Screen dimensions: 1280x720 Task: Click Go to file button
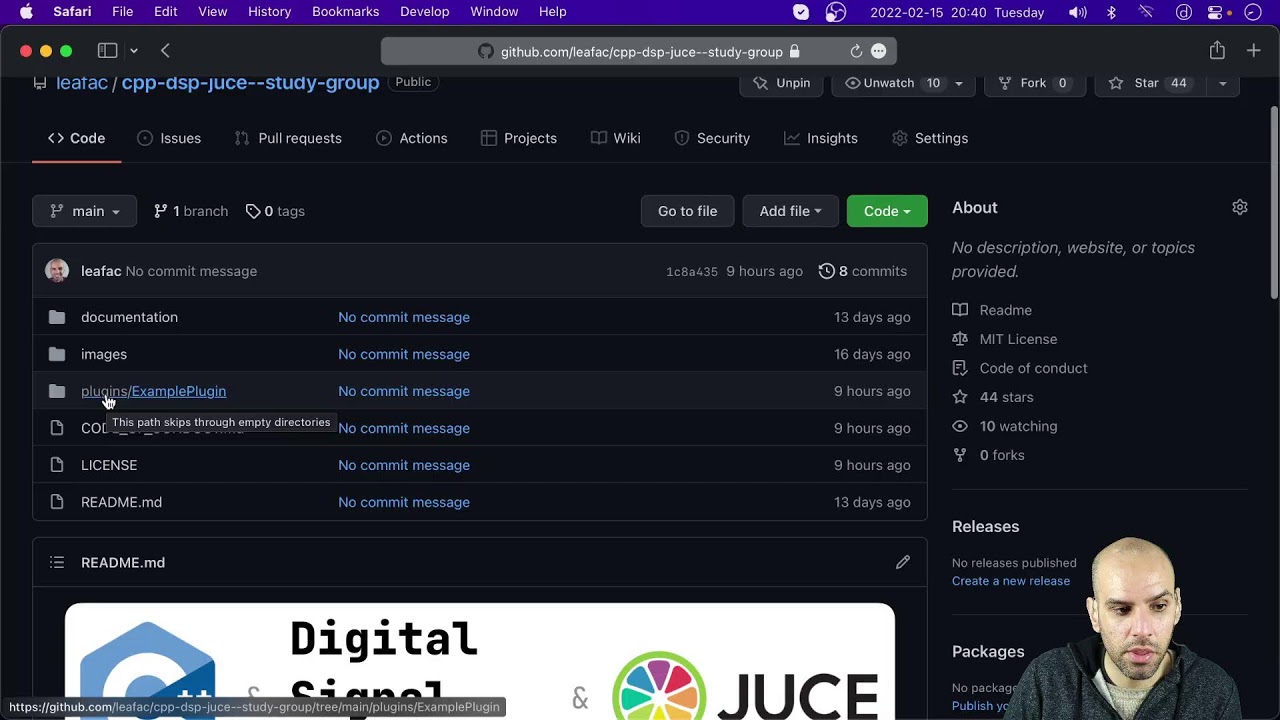pyautogui.click(x=687, y=211)
